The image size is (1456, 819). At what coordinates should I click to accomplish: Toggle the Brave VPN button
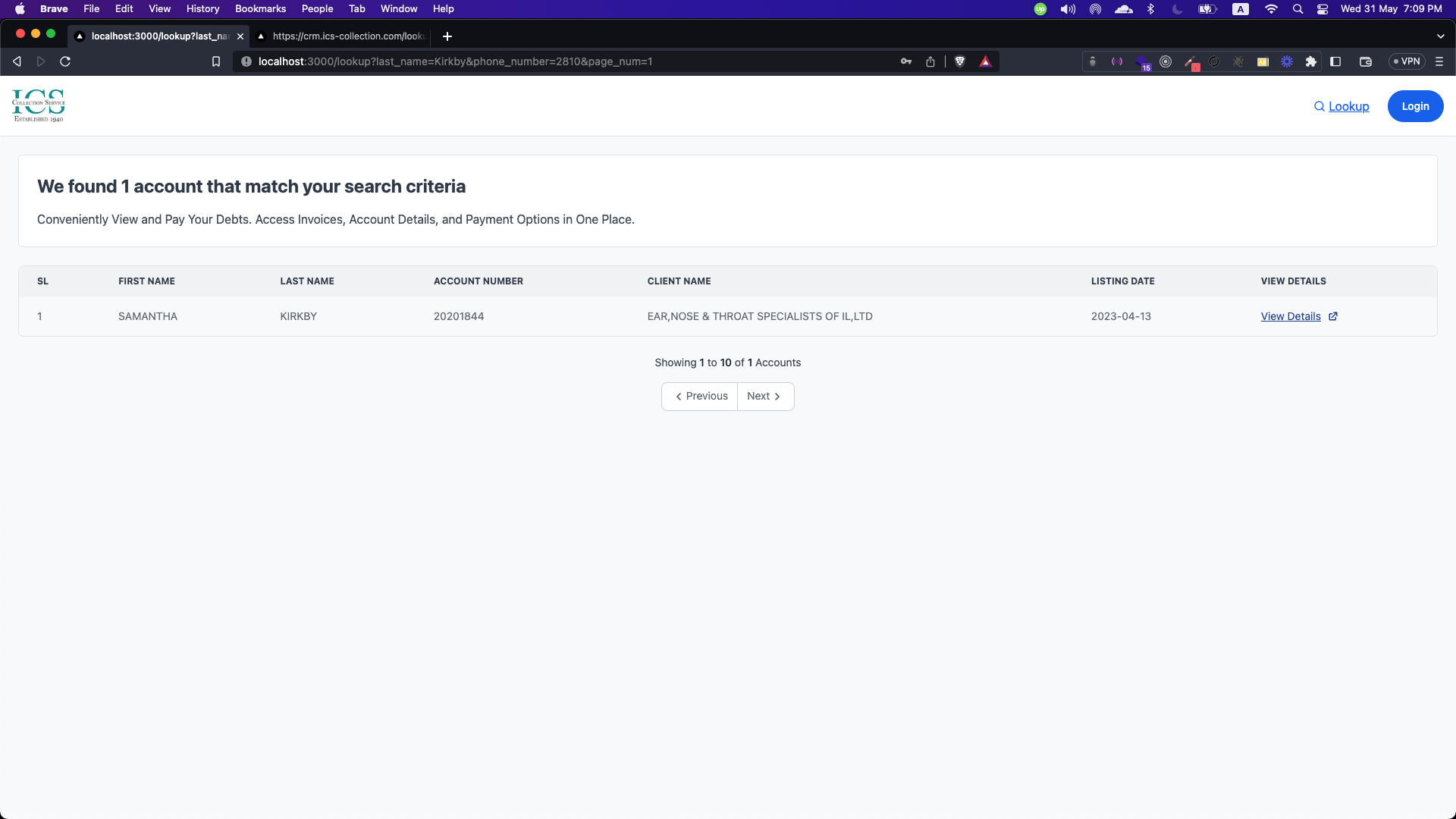(x=1407, y=61)
